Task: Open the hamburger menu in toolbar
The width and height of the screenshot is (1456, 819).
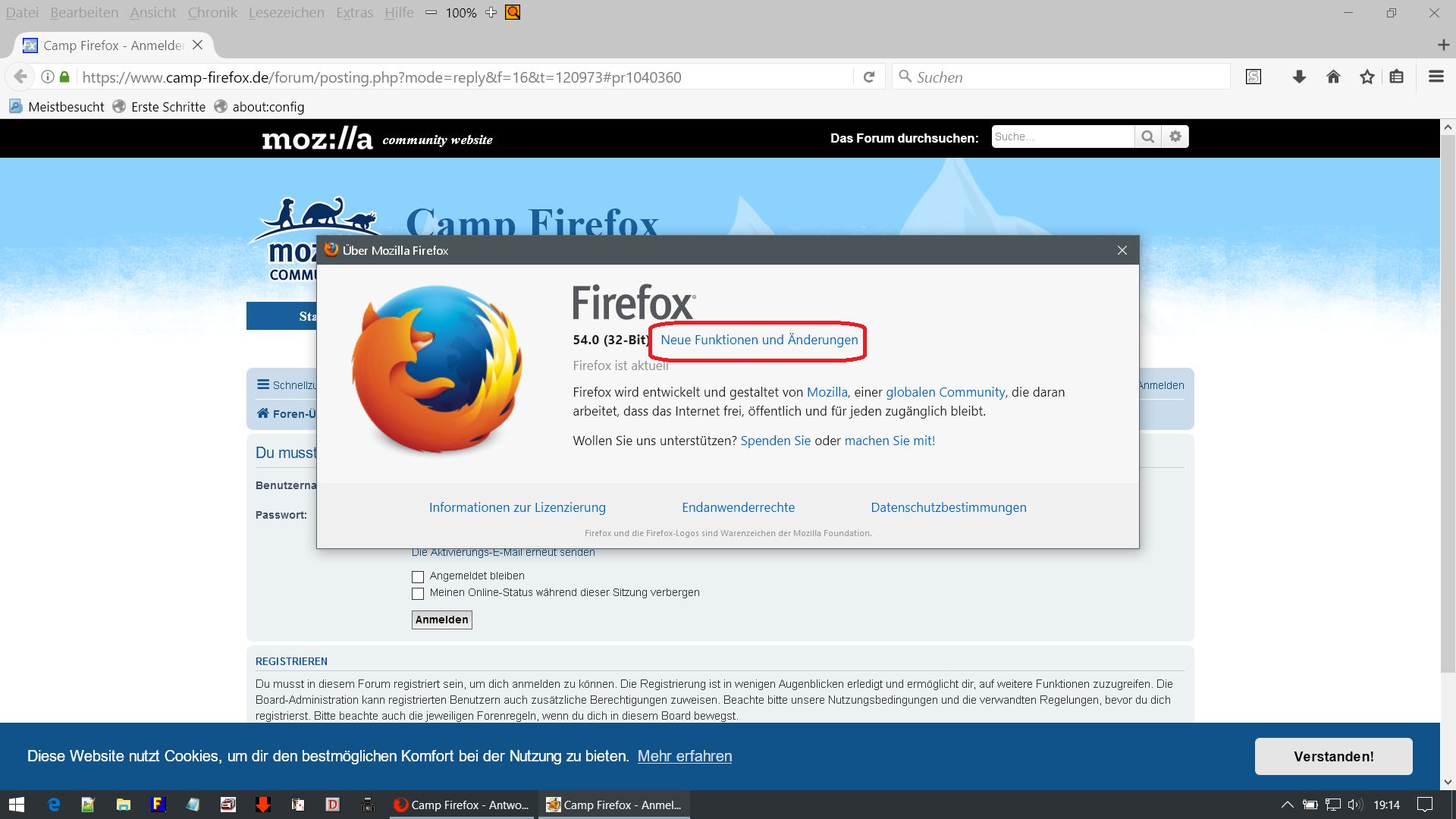Action: [x=1436, y=77]
